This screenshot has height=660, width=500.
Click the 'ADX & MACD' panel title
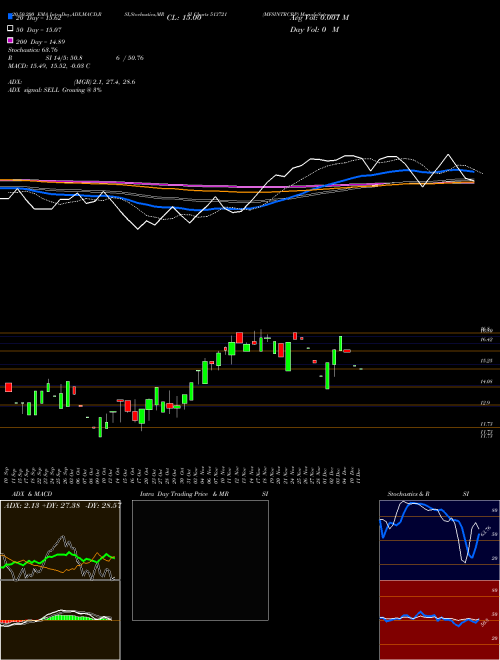pyautogui.click(x=32, y=494)
